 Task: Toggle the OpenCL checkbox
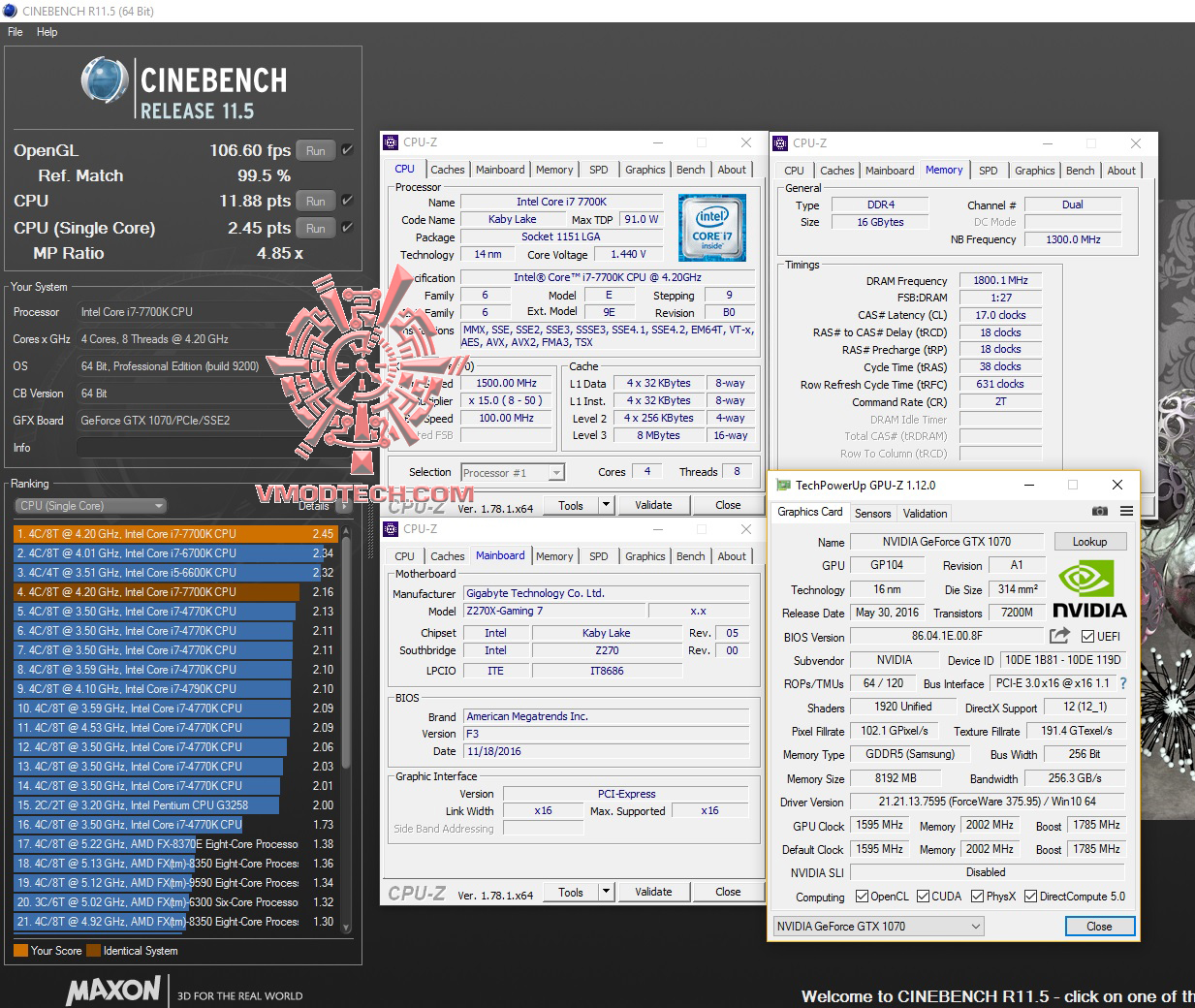(861, 897)
